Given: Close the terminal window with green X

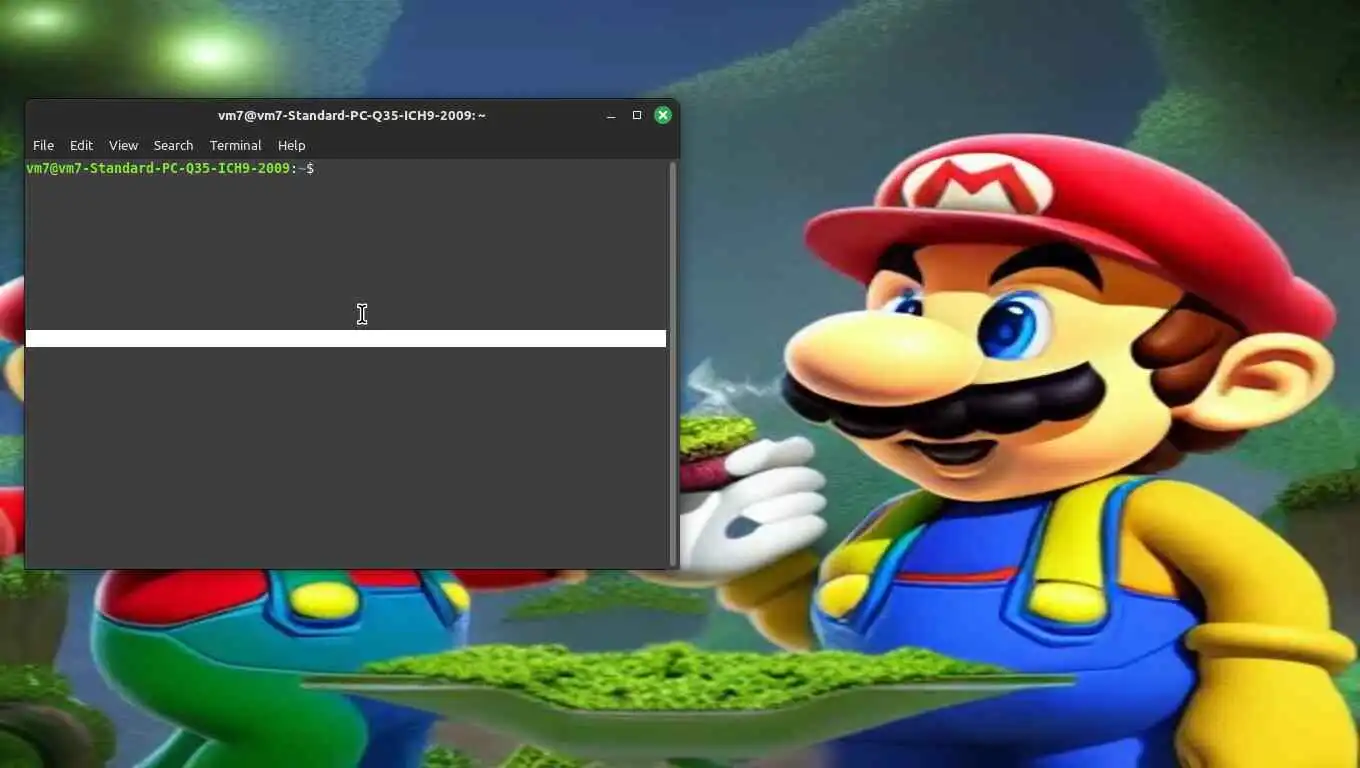Looking at the screenshot, I should pos(663,115).
